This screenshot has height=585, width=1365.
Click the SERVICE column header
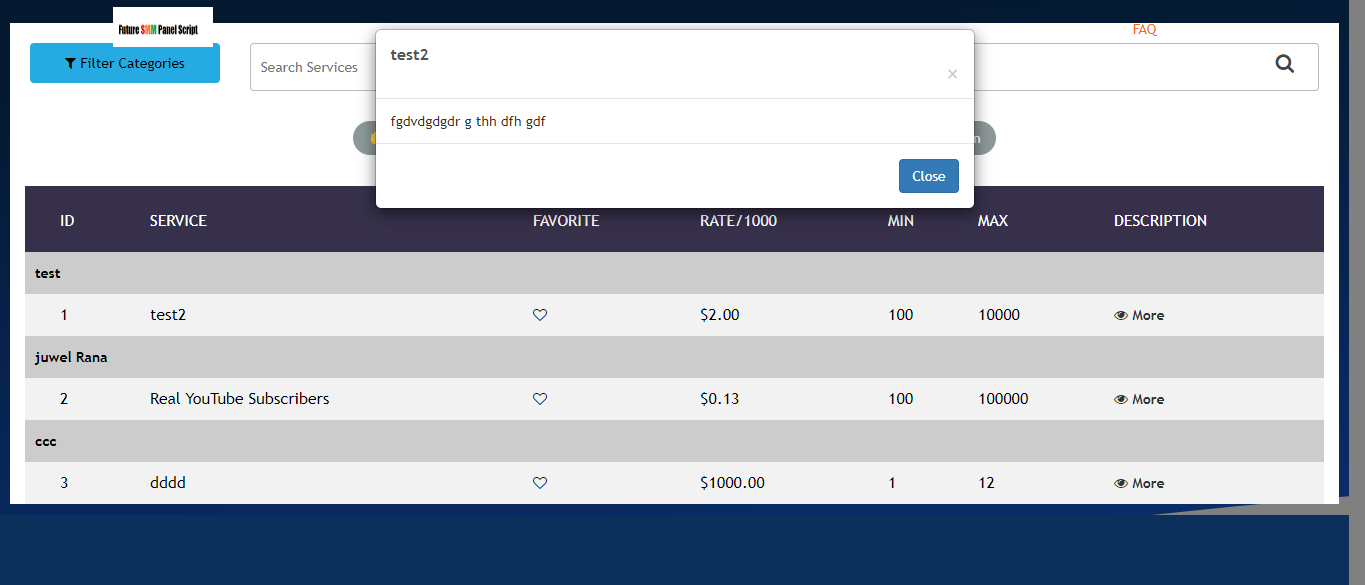pos(178,221)
